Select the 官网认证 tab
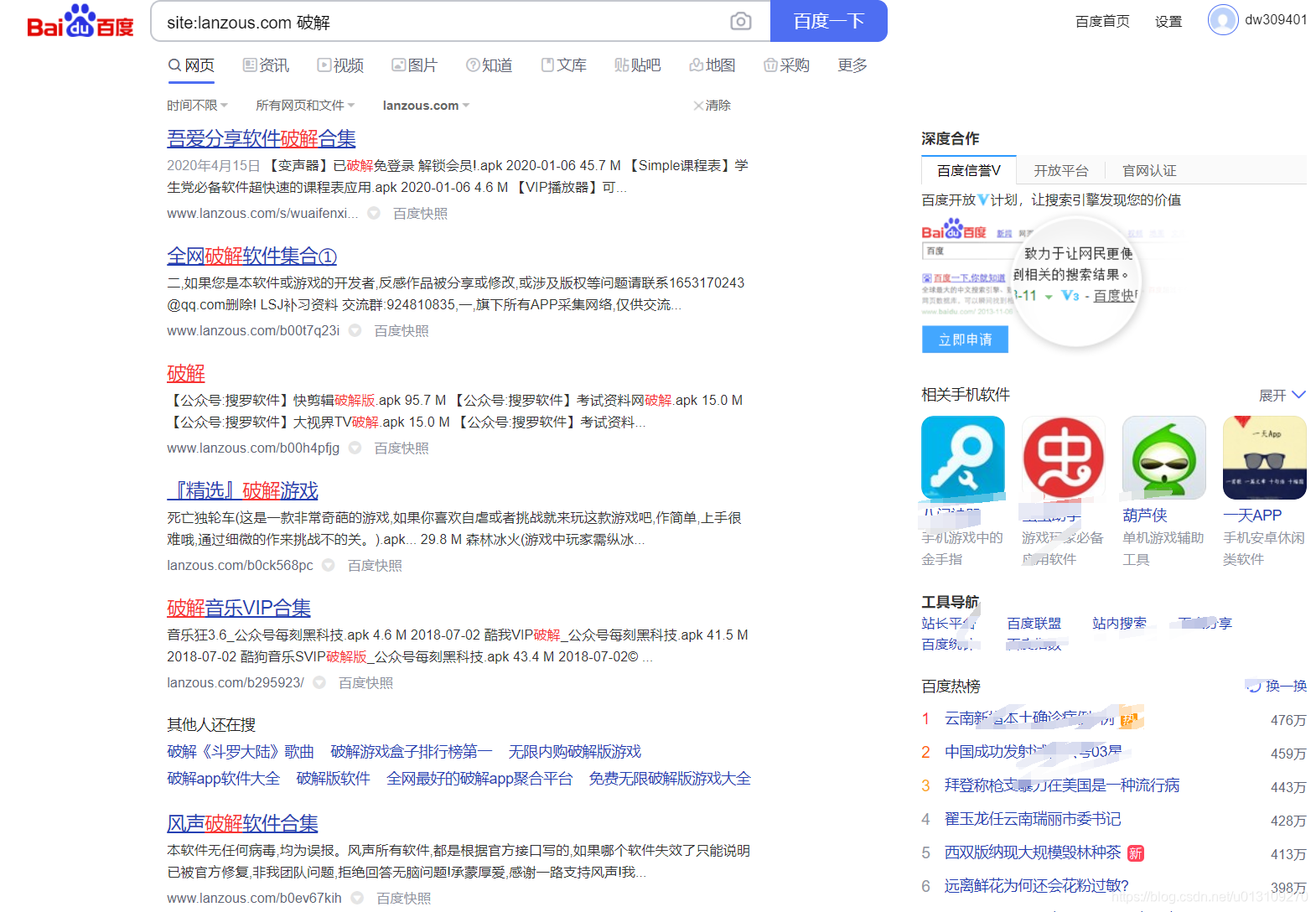Image resolution: width=1316 pixels, height=912 pixels. click(1149, 170)
